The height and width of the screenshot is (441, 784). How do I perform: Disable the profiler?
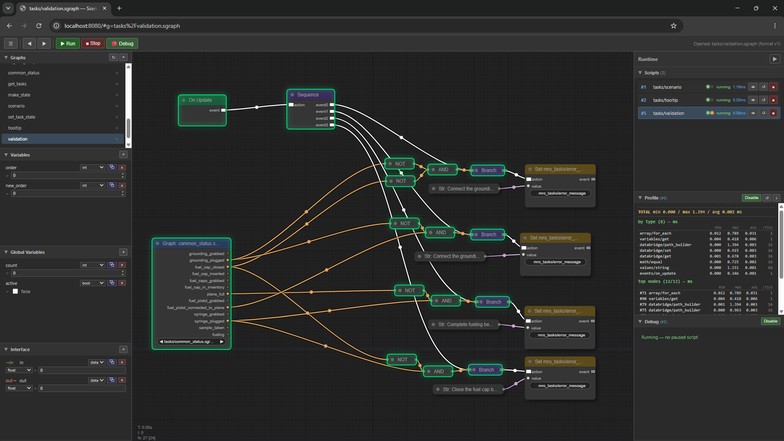pyautogui.click(x=751, y=198)
